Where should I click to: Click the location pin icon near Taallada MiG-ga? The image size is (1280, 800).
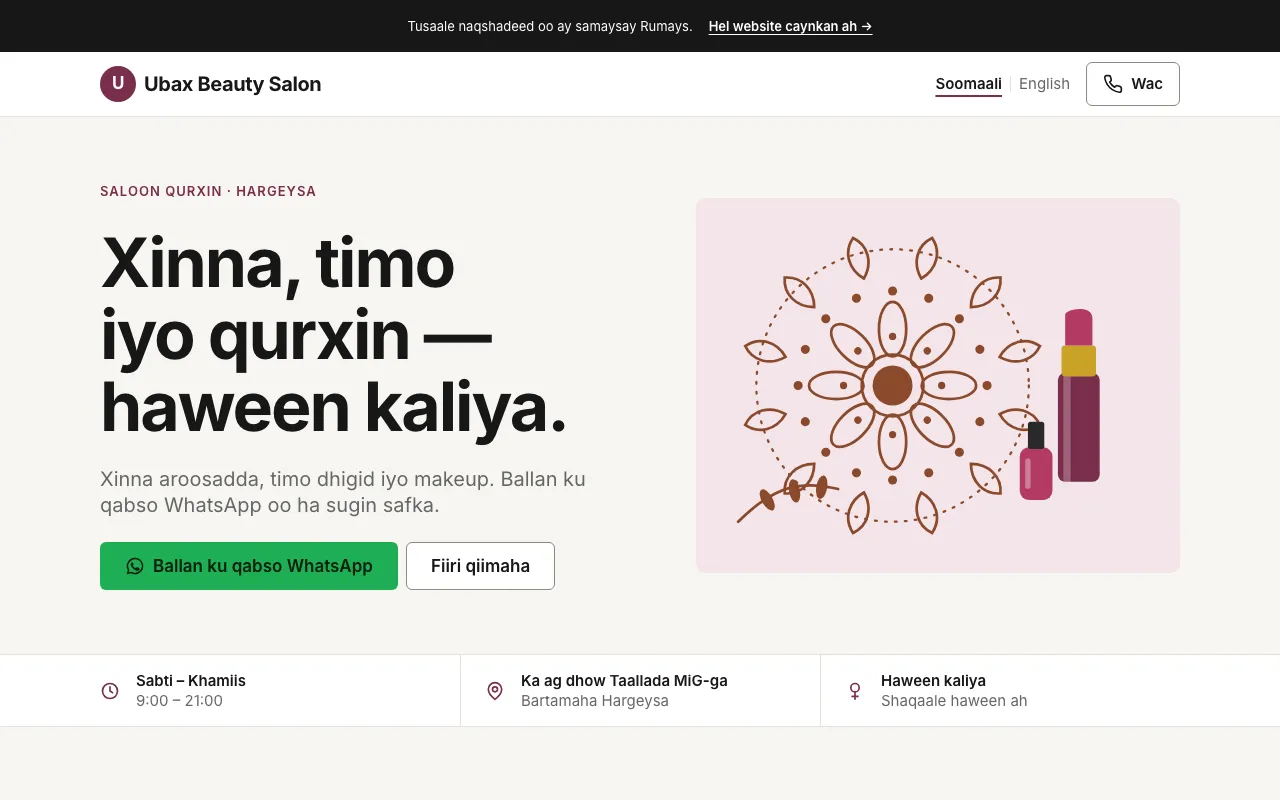point(495,691)
